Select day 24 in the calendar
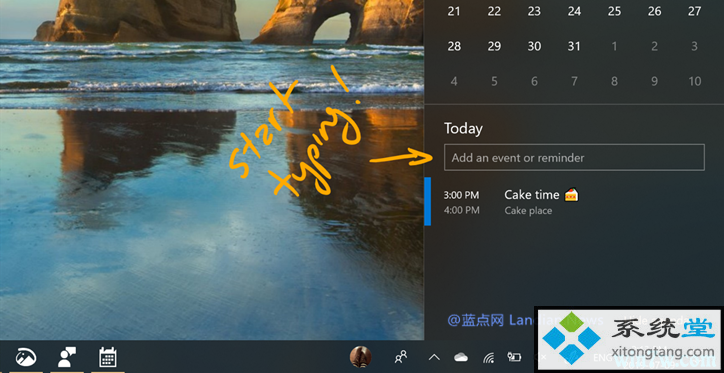 click(x=574, y=11)
